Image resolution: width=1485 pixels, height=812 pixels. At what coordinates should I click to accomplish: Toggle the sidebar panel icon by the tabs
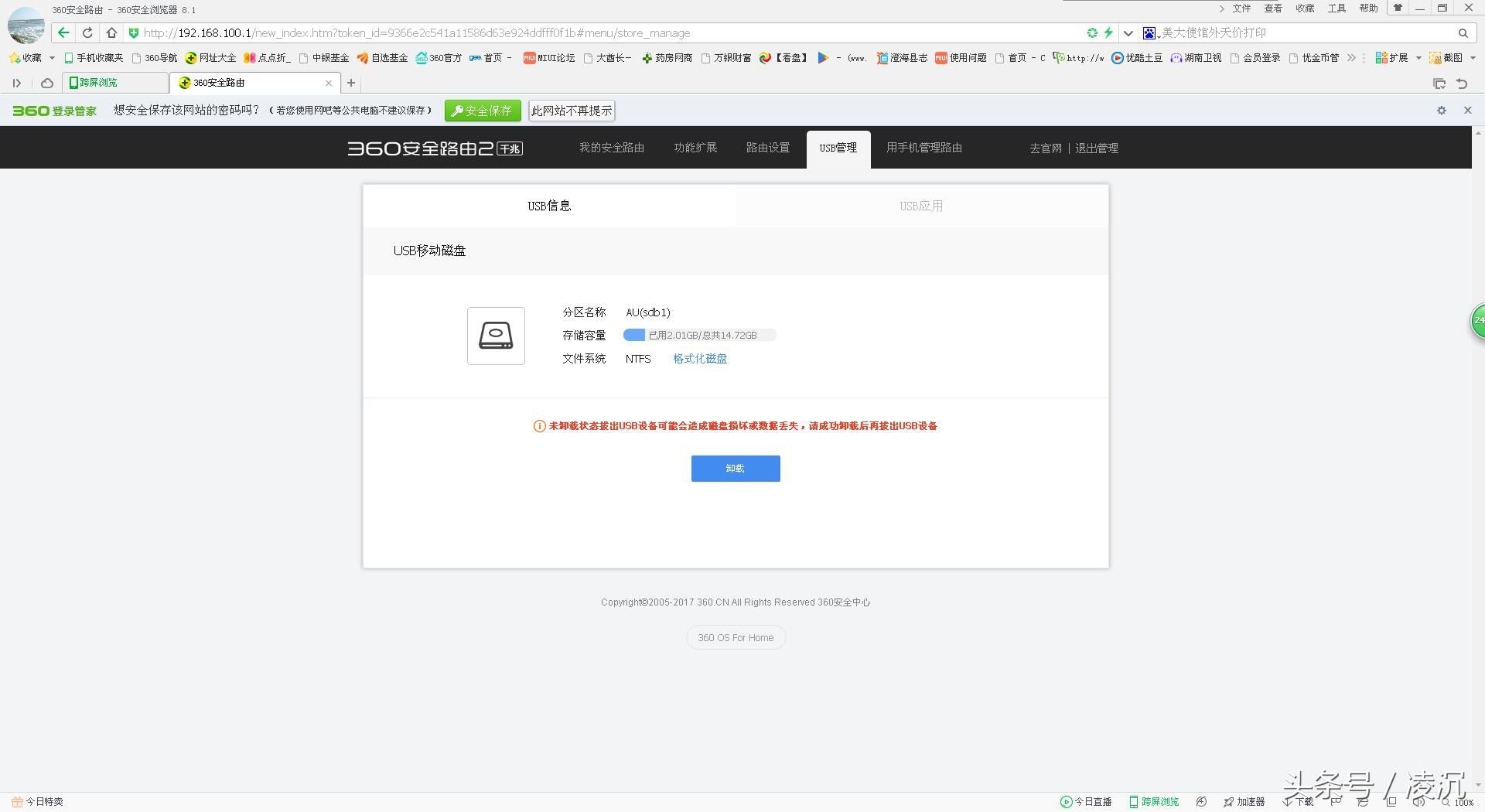[x=16, y=83]
